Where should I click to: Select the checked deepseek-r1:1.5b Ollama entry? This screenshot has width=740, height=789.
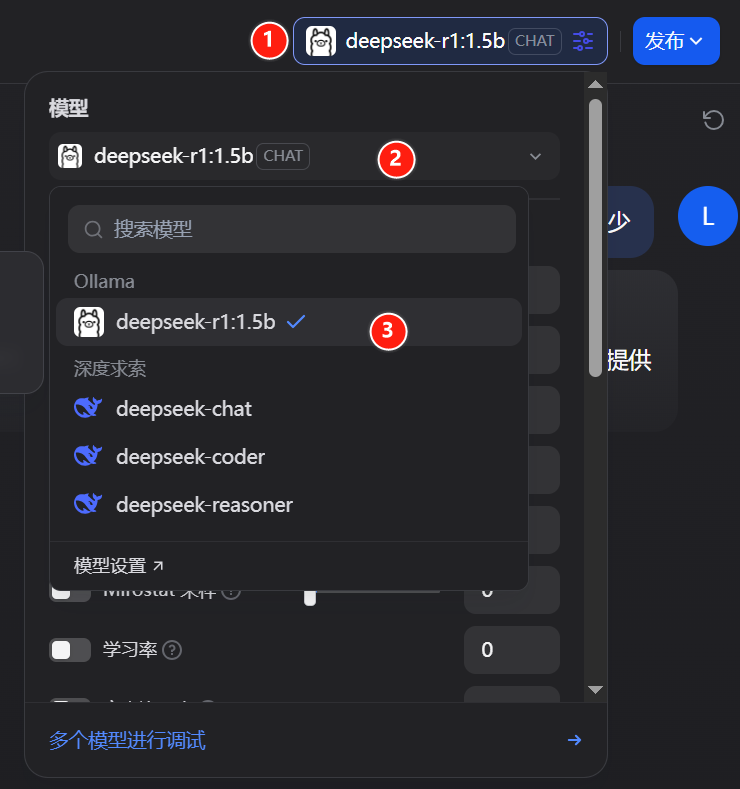[289, 322]
